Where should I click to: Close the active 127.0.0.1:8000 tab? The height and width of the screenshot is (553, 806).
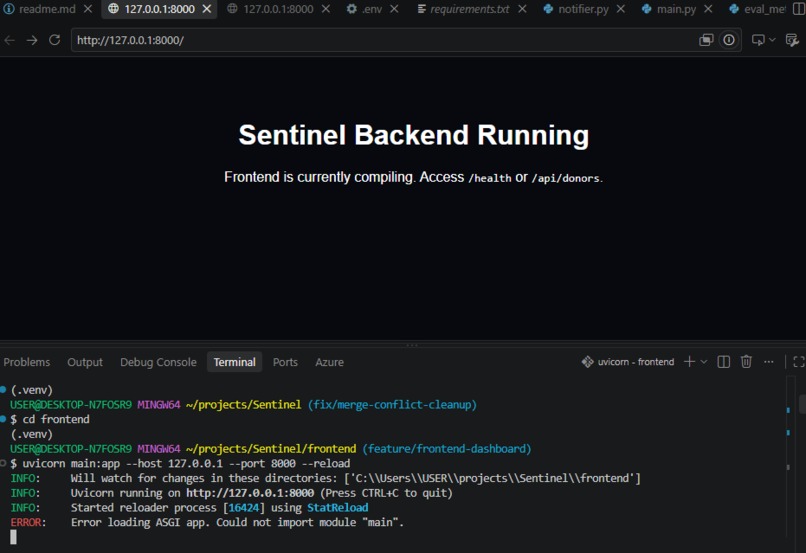tap(207, 9)
